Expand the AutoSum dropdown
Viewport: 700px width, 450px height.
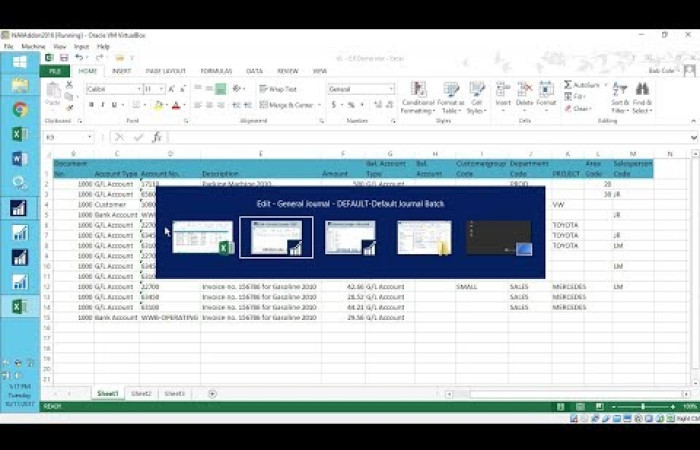606,85
